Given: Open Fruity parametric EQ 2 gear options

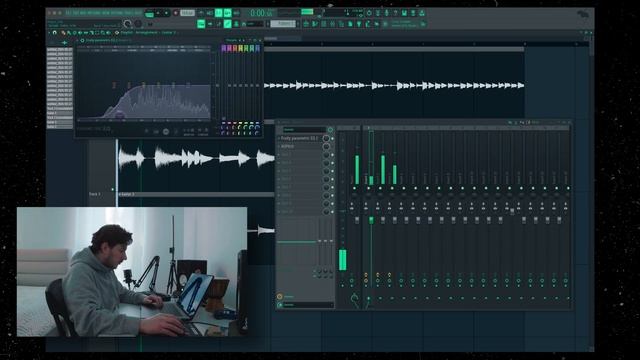Looking at the screenshot, I should click(x=82, y=40).
